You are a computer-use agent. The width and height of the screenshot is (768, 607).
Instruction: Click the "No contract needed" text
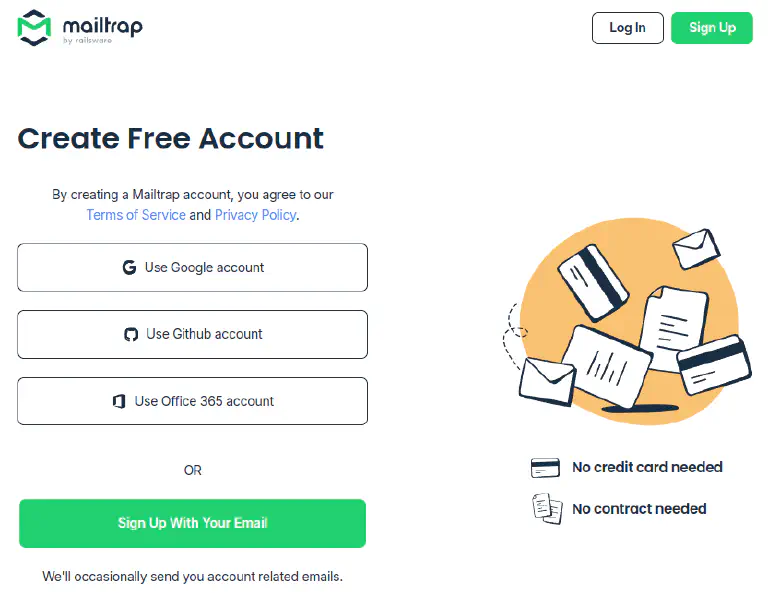coord(639,508)
